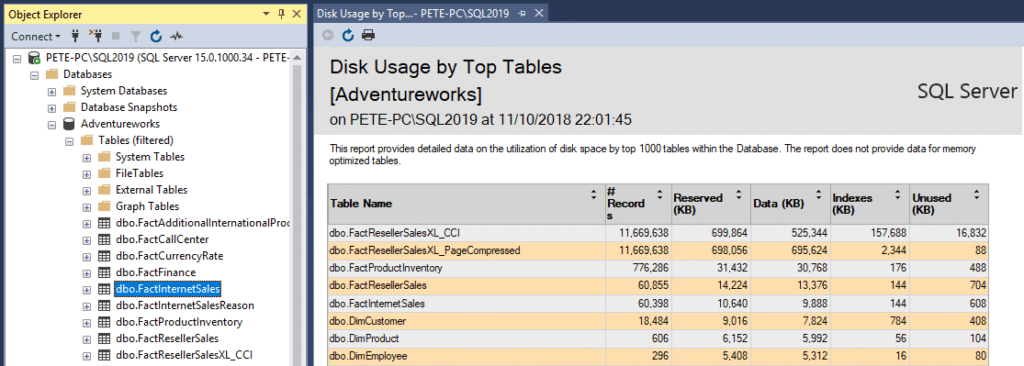1024x366 pixels.
Task: Click dbo.FactResellerSalesXL_PageCompressed in report
Action: click(424, 250)
